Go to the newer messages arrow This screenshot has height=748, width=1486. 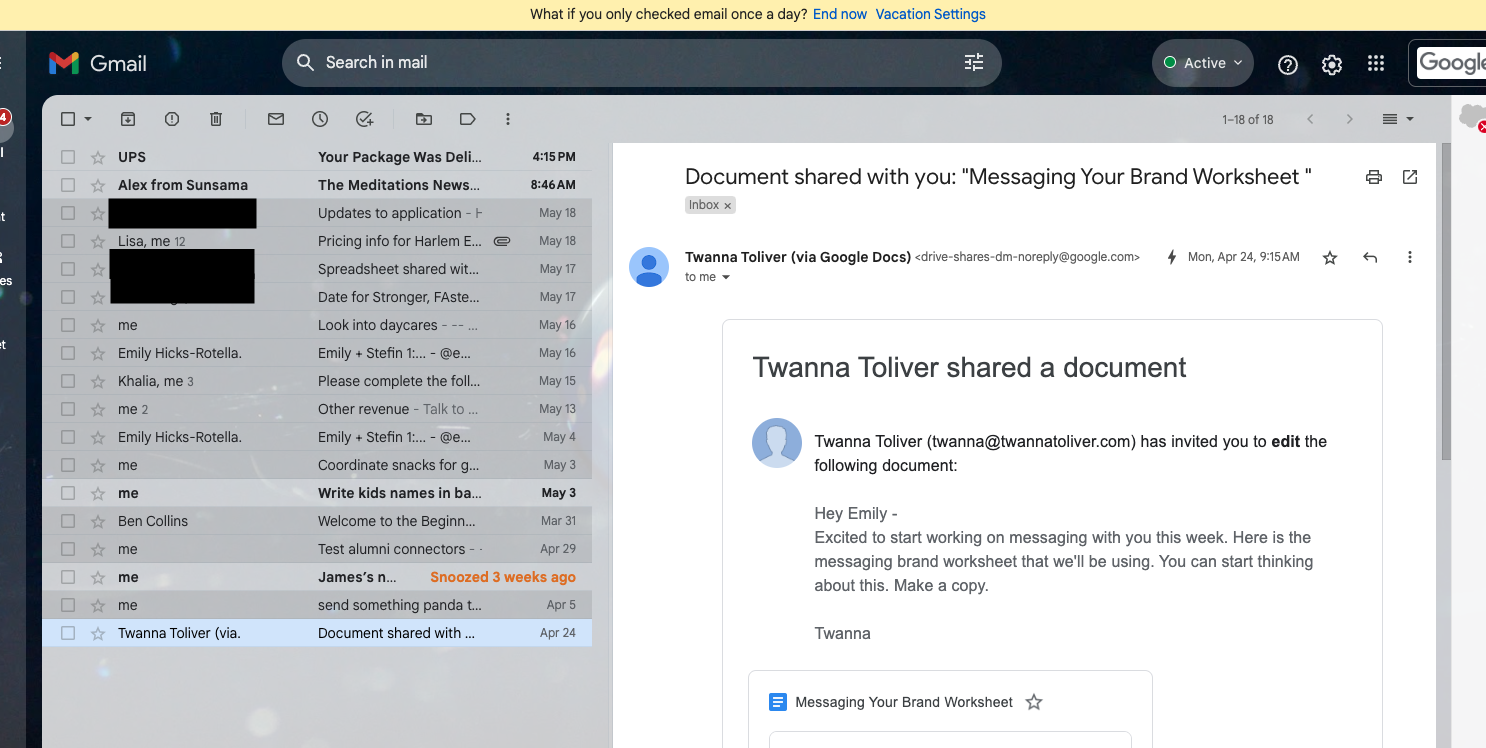pos(1310,119)
